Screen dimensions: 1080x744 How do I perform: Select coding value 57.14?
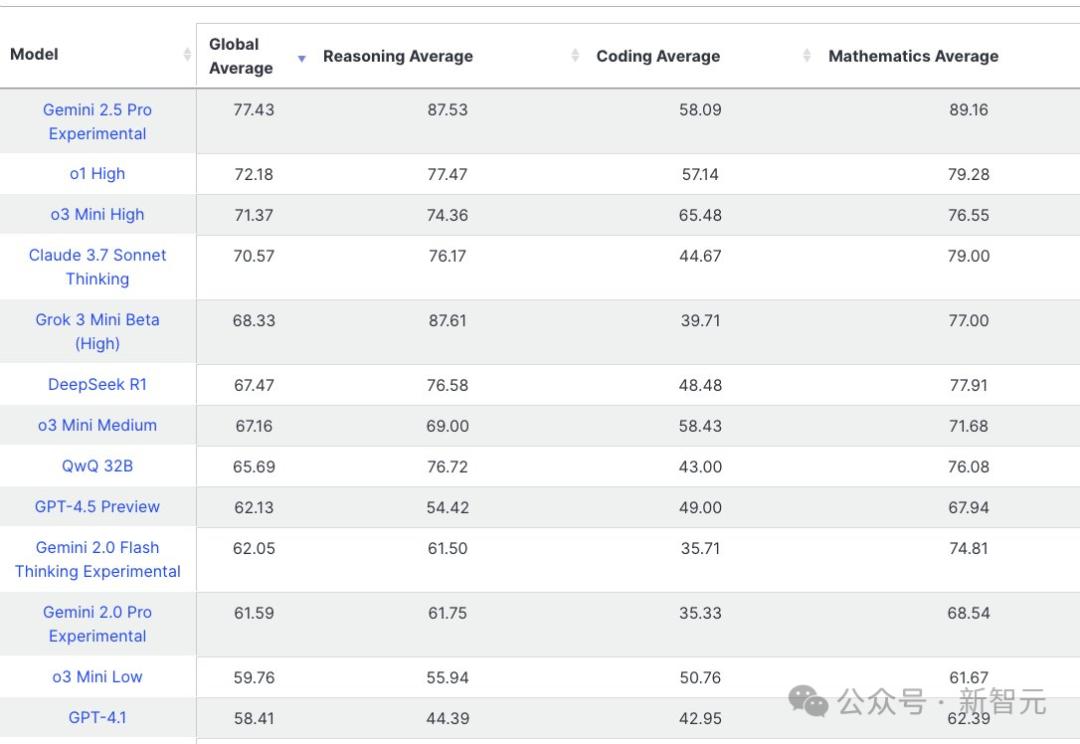pos(700,174)
